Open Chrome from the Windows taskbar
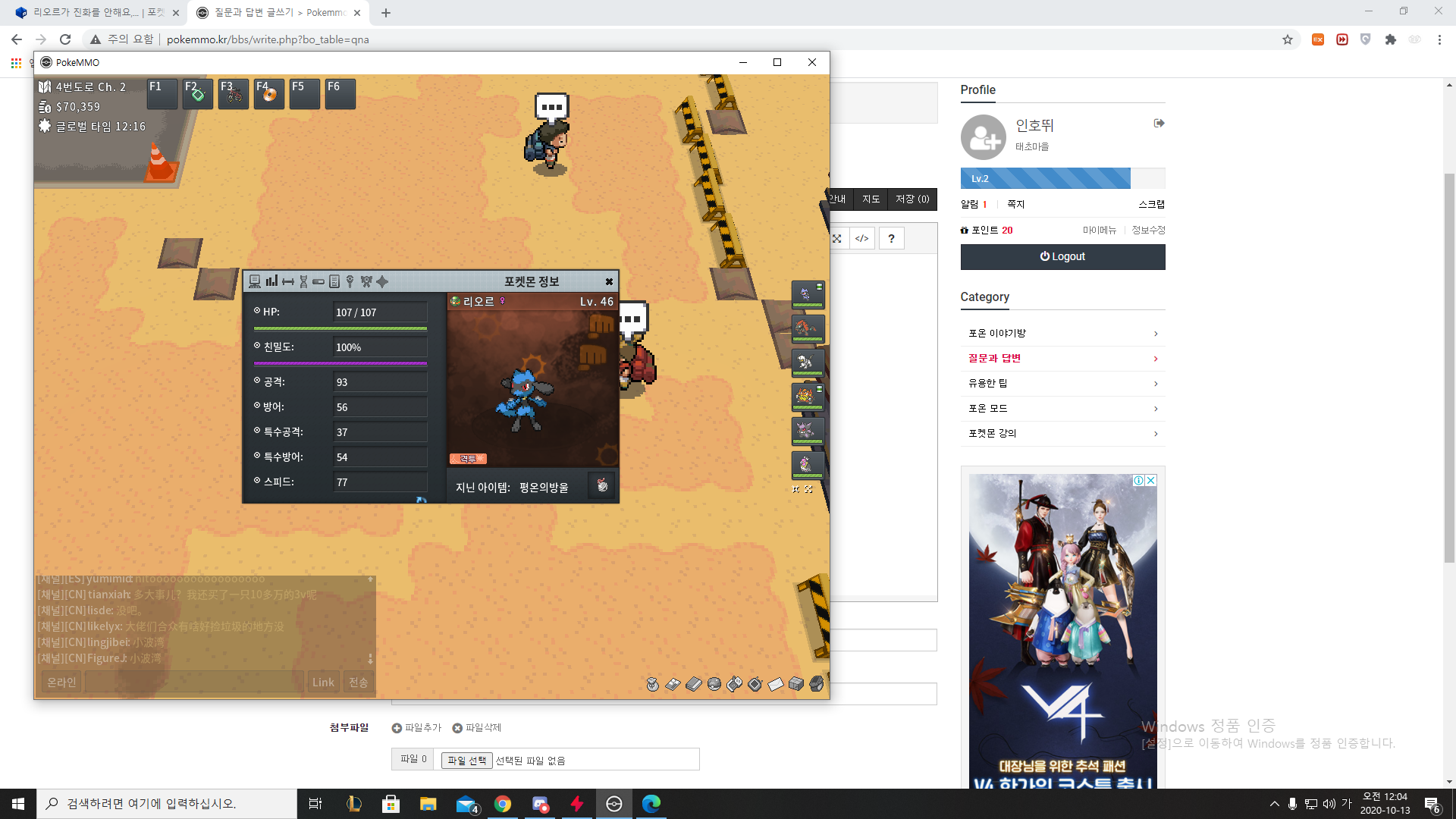Viewport: 1456px width, 819px height. click(502, 804)
